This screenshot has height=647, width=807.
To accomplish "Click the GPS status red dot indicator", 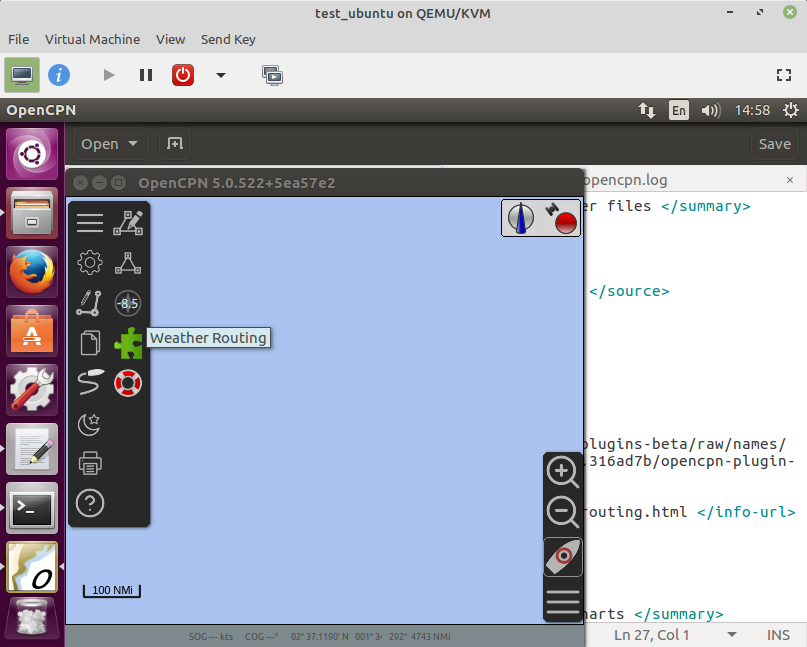I will pos(562,218).
